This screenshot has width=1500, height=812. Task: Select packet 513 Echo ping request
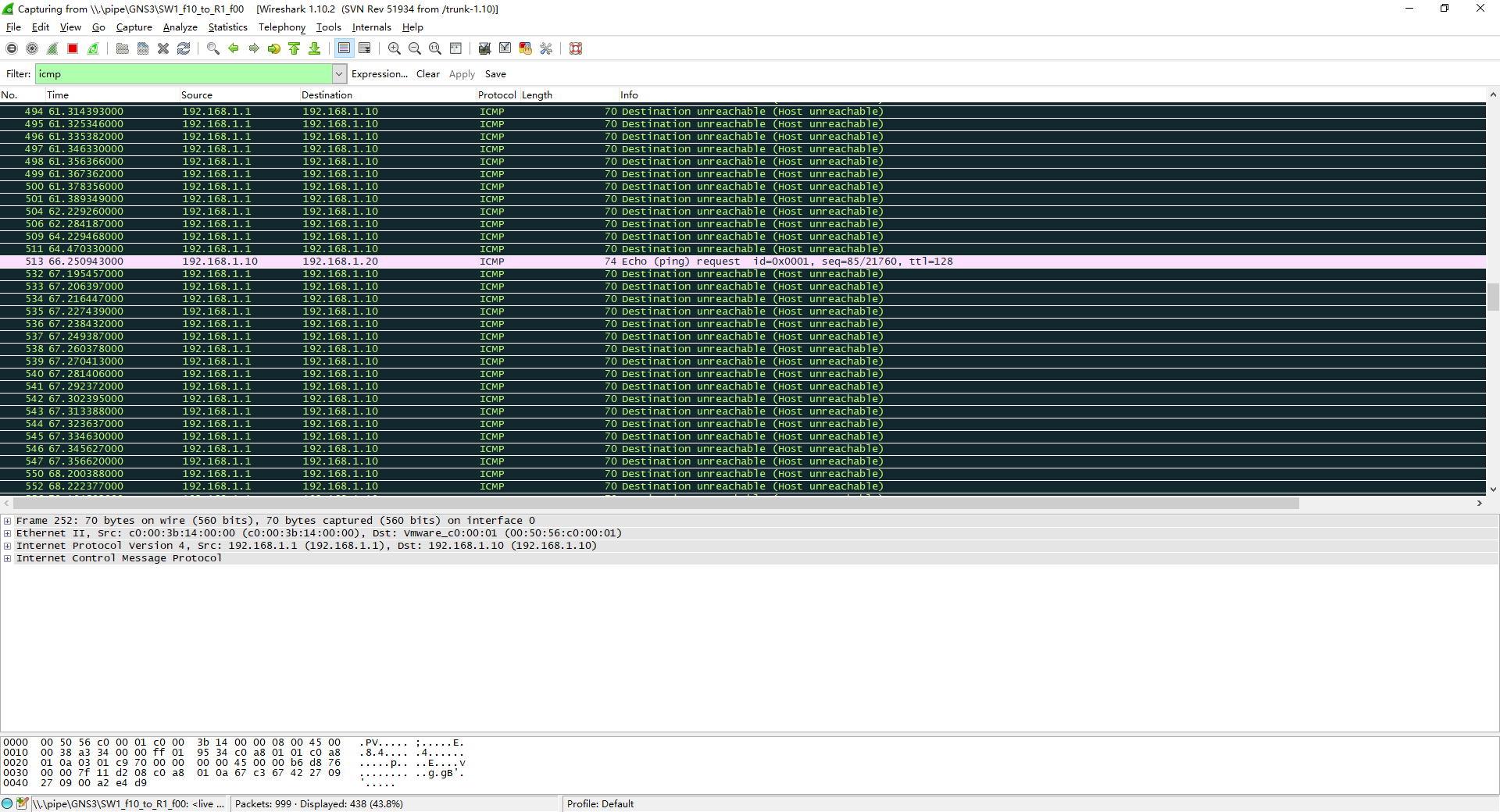click(x=743, y=262)
